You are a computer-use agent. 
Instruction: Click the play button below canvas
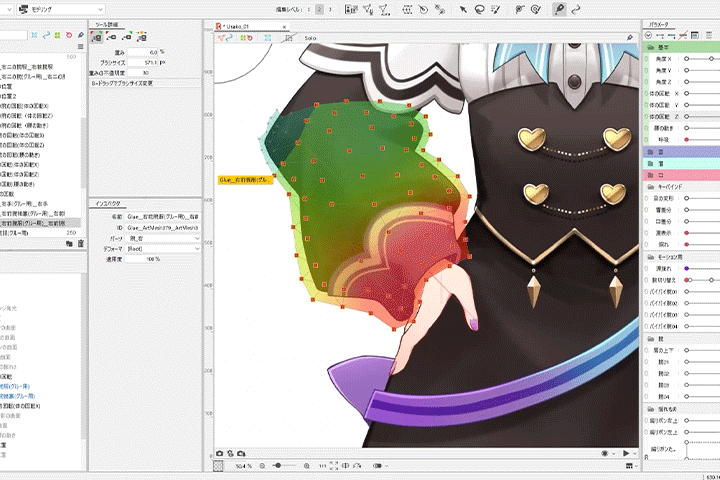(625, 453)
